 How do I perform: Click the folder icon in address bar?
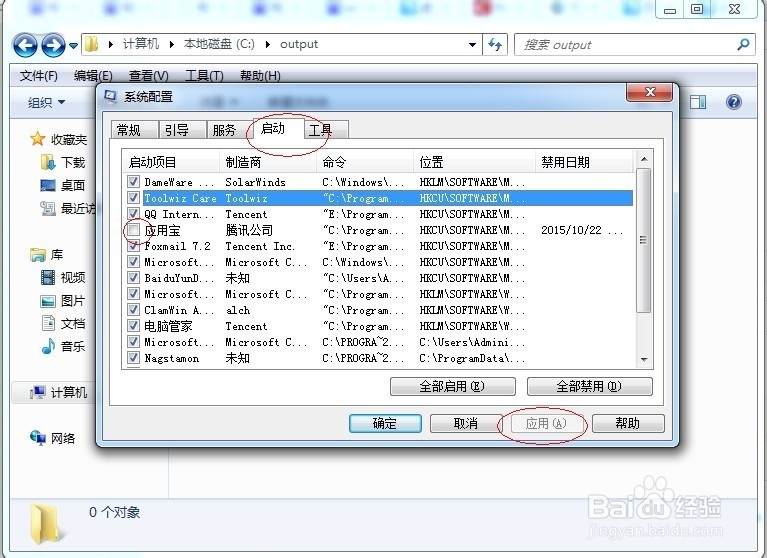click(x=91, y=45)
